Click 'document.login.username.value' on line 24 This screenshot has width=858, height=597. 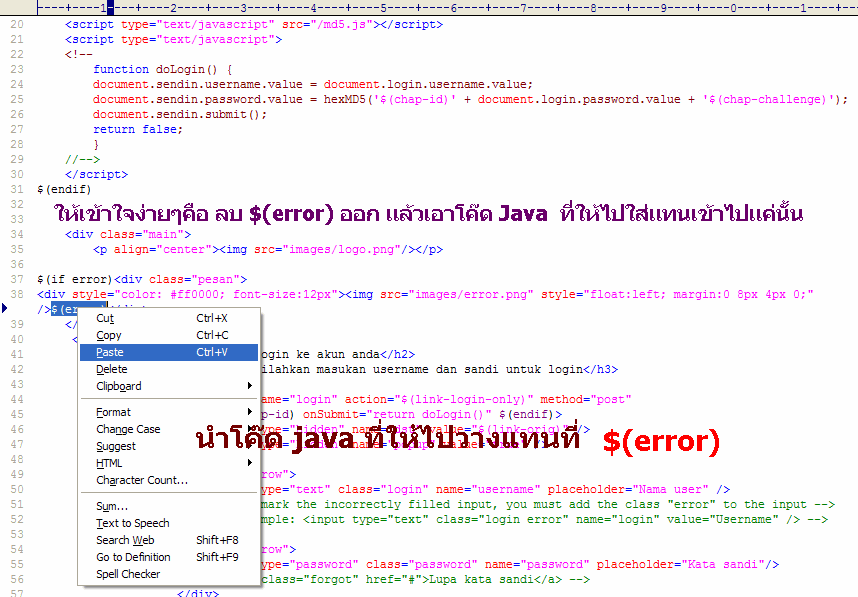[425, 84]
